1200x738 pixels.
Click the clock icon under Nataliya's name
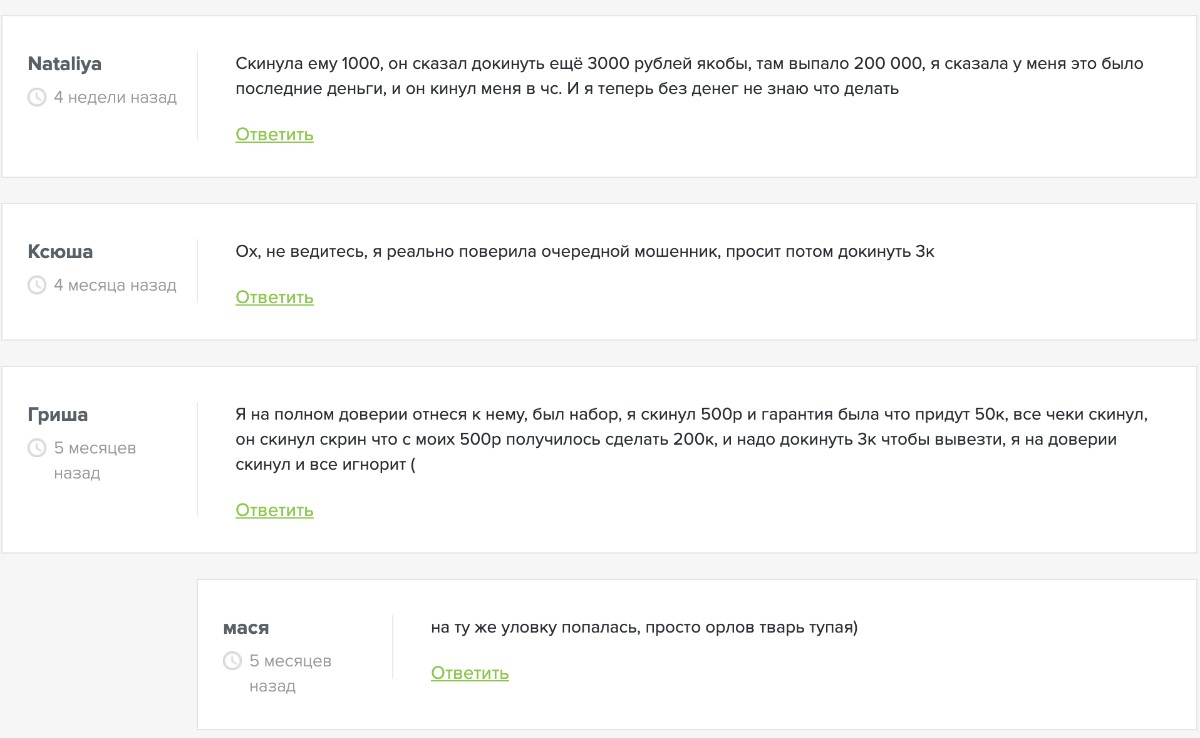pos(37,98)
